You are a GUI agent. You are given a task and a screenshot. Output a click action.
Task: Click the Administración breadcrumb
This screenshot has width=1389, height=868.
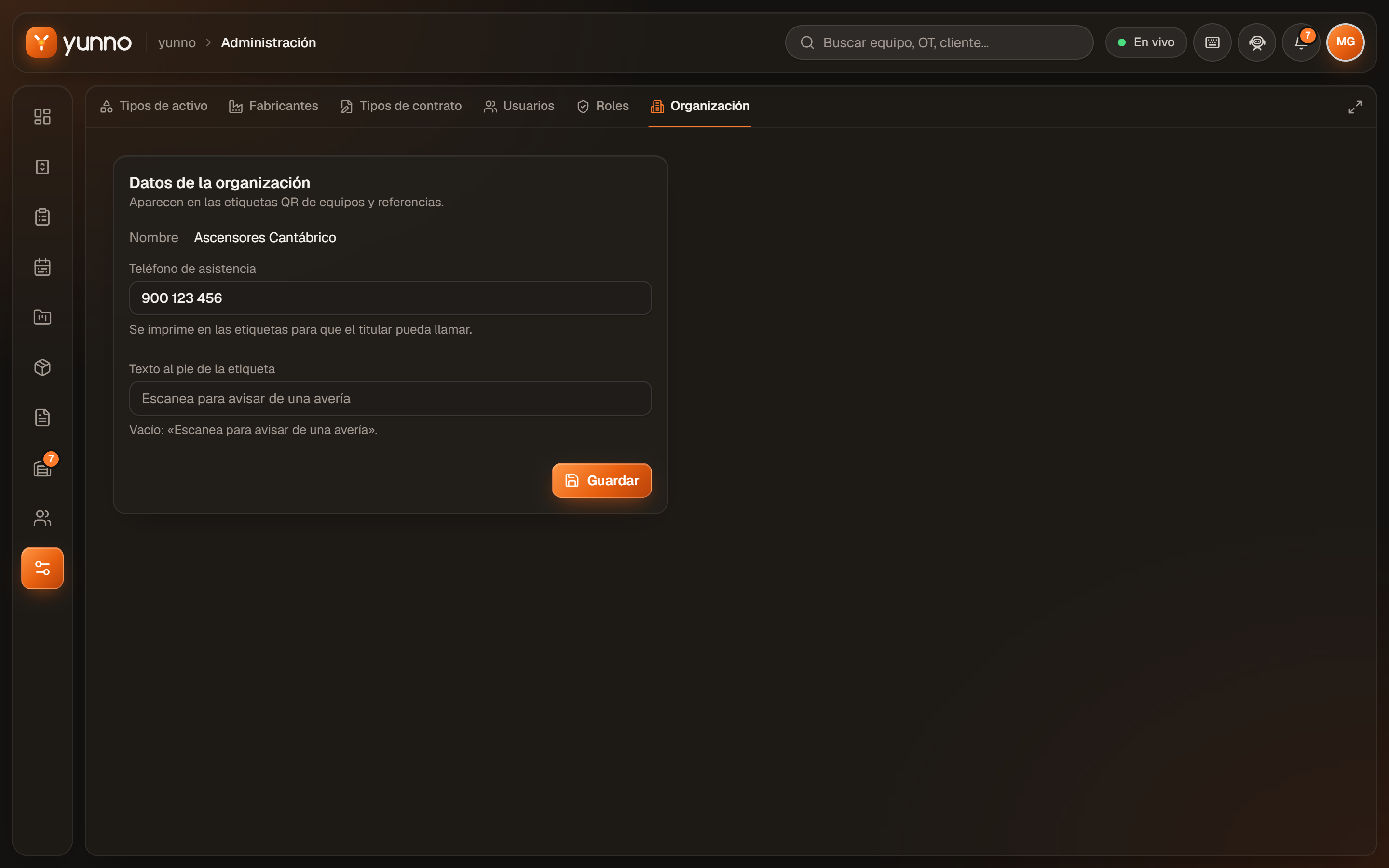[x=269, y=42]
